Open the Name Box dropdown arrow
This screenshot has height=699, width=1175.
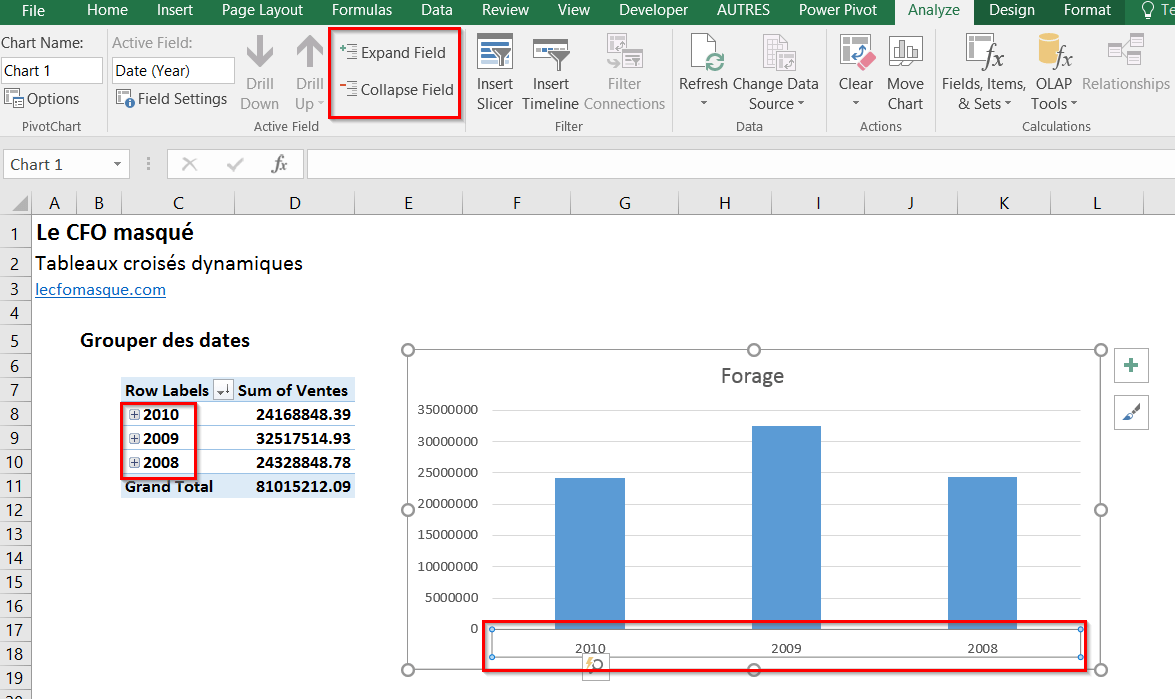(118, 164)
